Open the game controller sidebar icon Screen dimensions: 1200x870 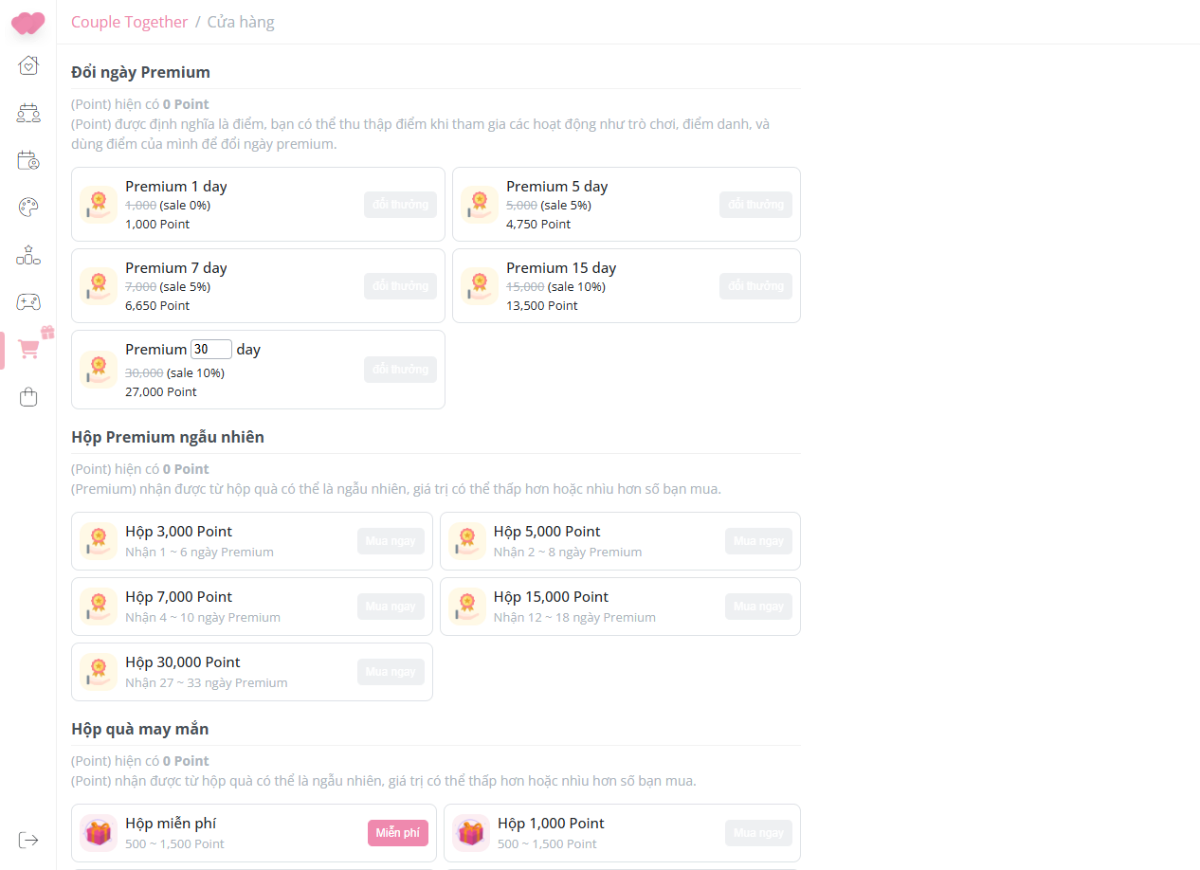coord(28,302)
